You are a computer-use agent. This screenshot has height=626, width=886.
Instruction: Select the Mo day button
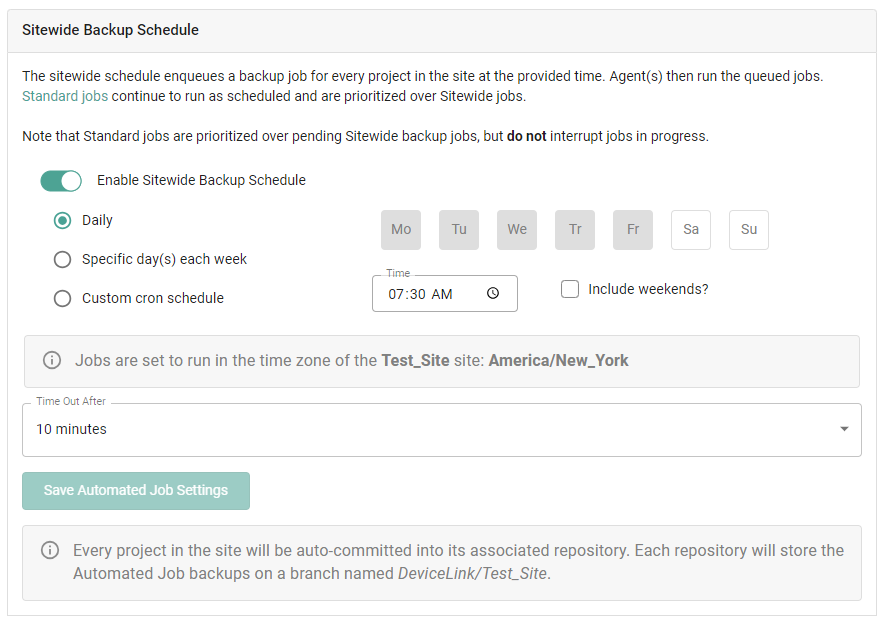coord(401,229)
